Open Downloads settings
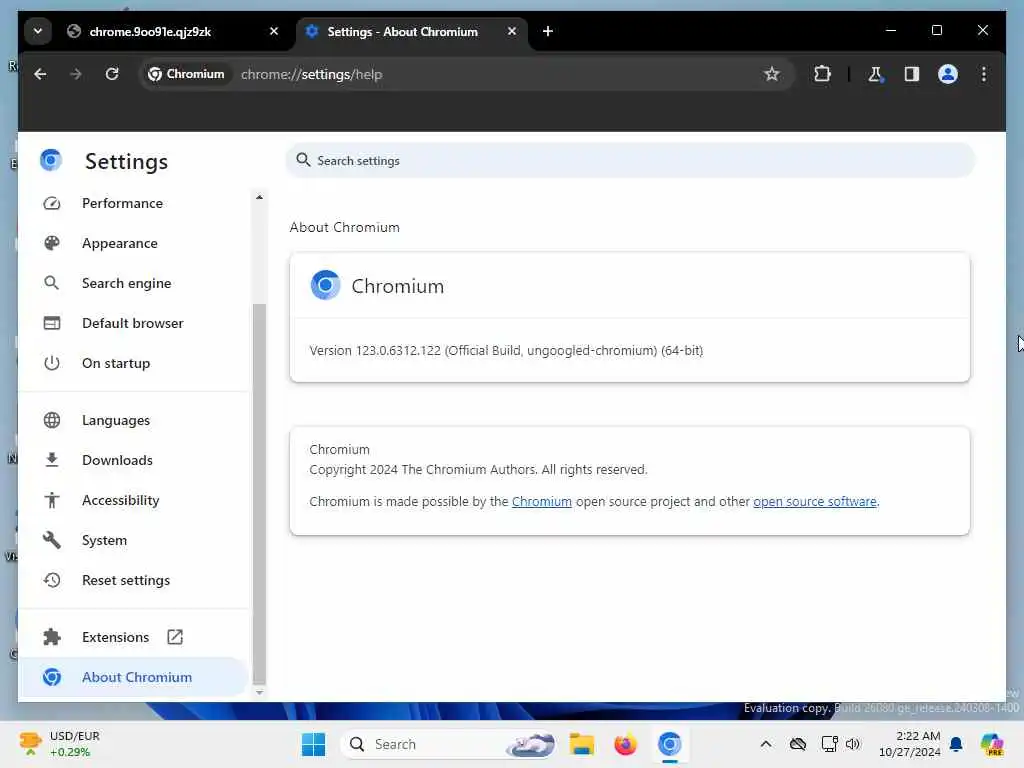 coord(134,460)
